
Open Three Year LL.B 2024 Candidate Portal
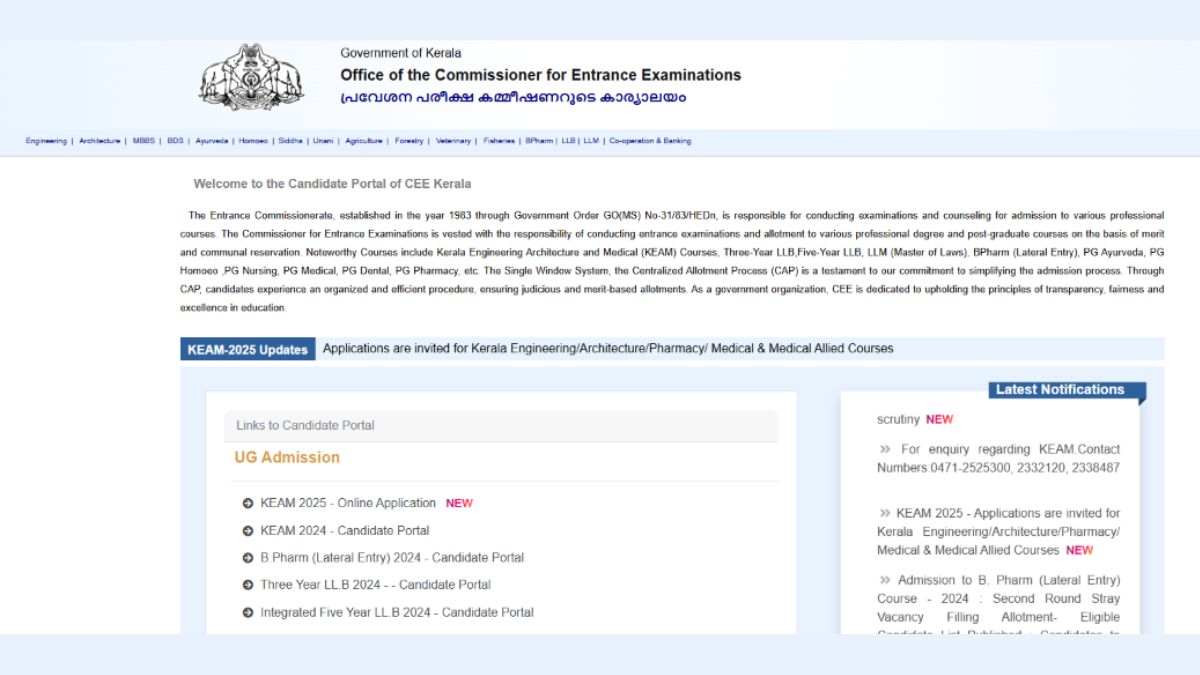point(375,585)
